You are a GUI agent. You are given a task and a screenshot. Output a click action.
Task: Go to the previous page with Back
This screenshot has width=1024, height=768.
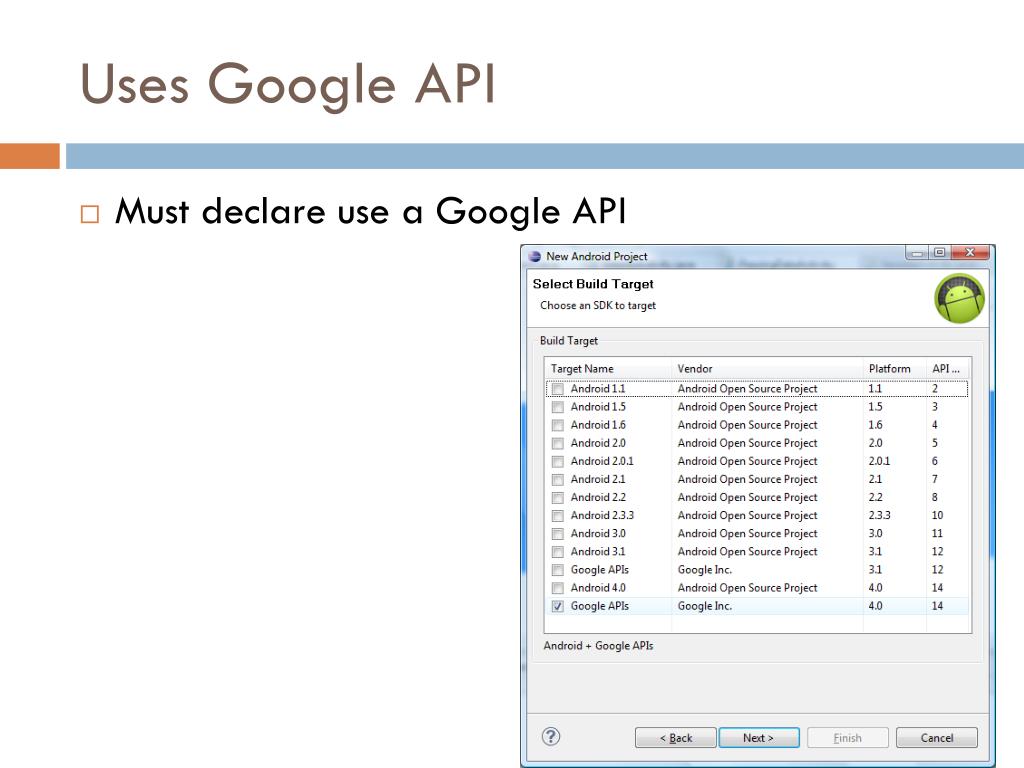tap(676, 738)
